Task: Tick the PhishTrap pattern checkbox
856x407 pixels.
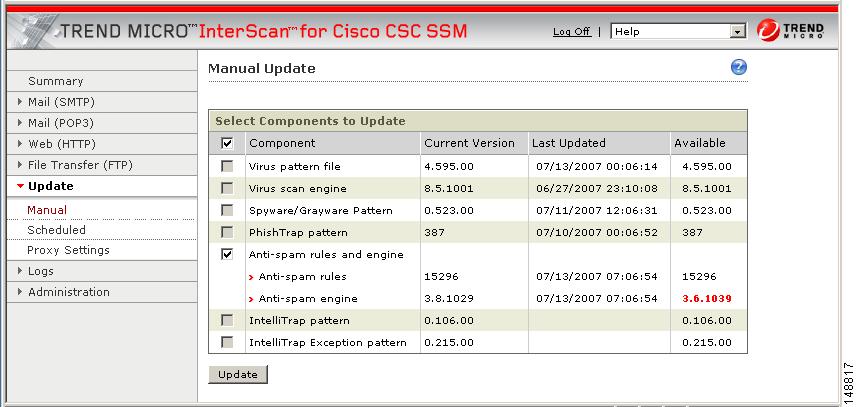Action: pos(227,232)
